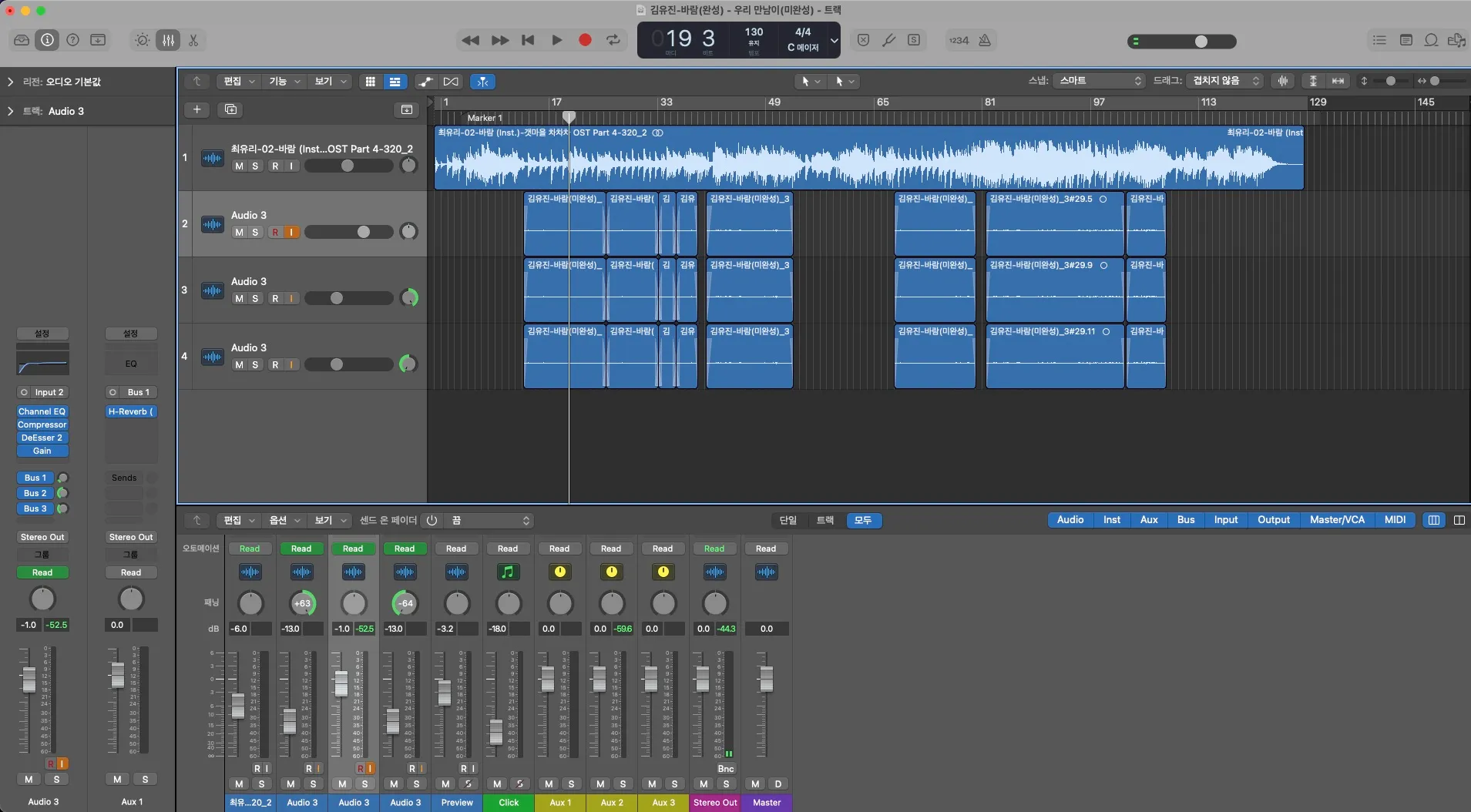Open the List Editors icon

coord(1379,40)
